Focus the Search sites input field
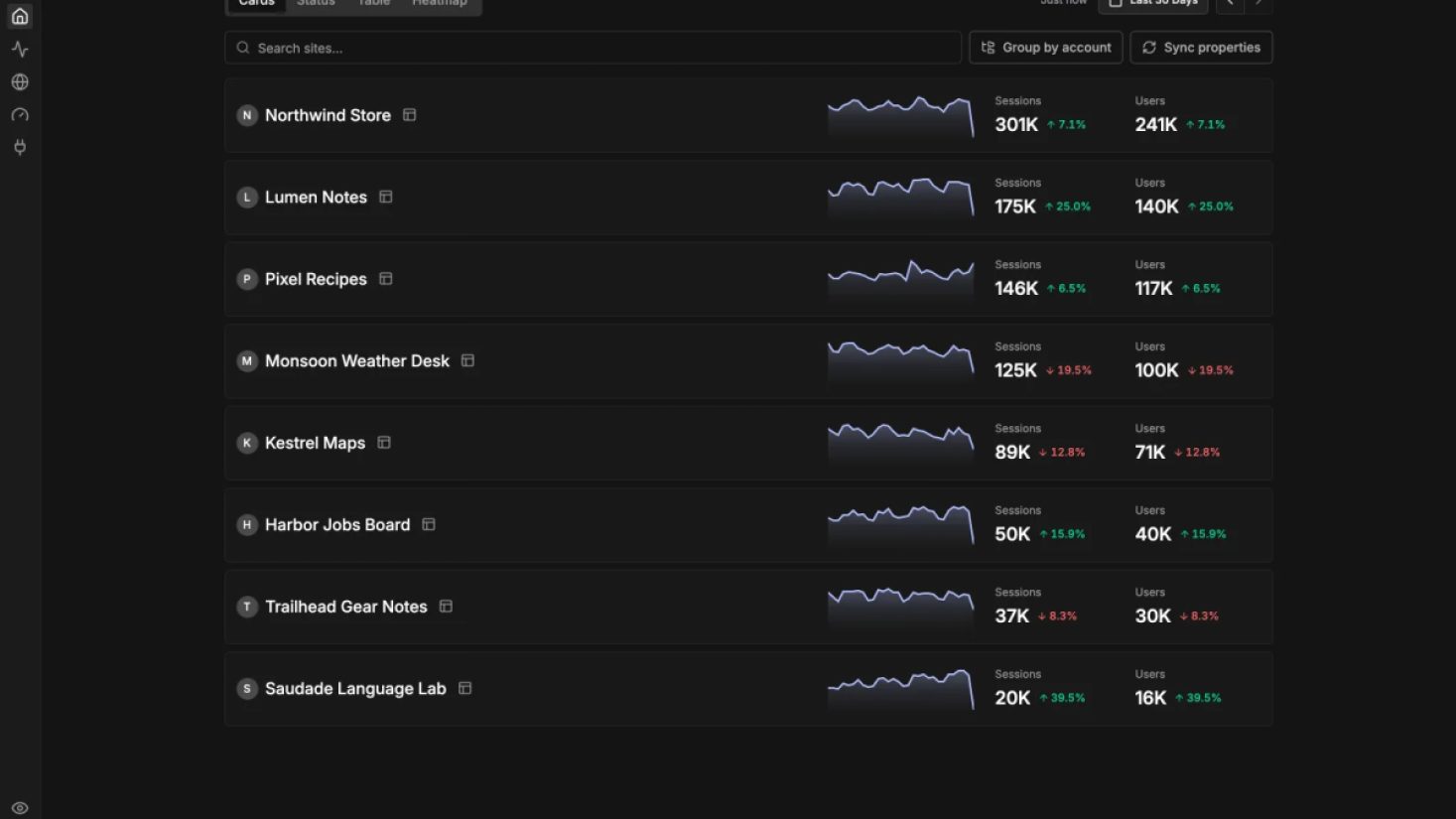The image size is (1456, 819). (x=594, y=48)
